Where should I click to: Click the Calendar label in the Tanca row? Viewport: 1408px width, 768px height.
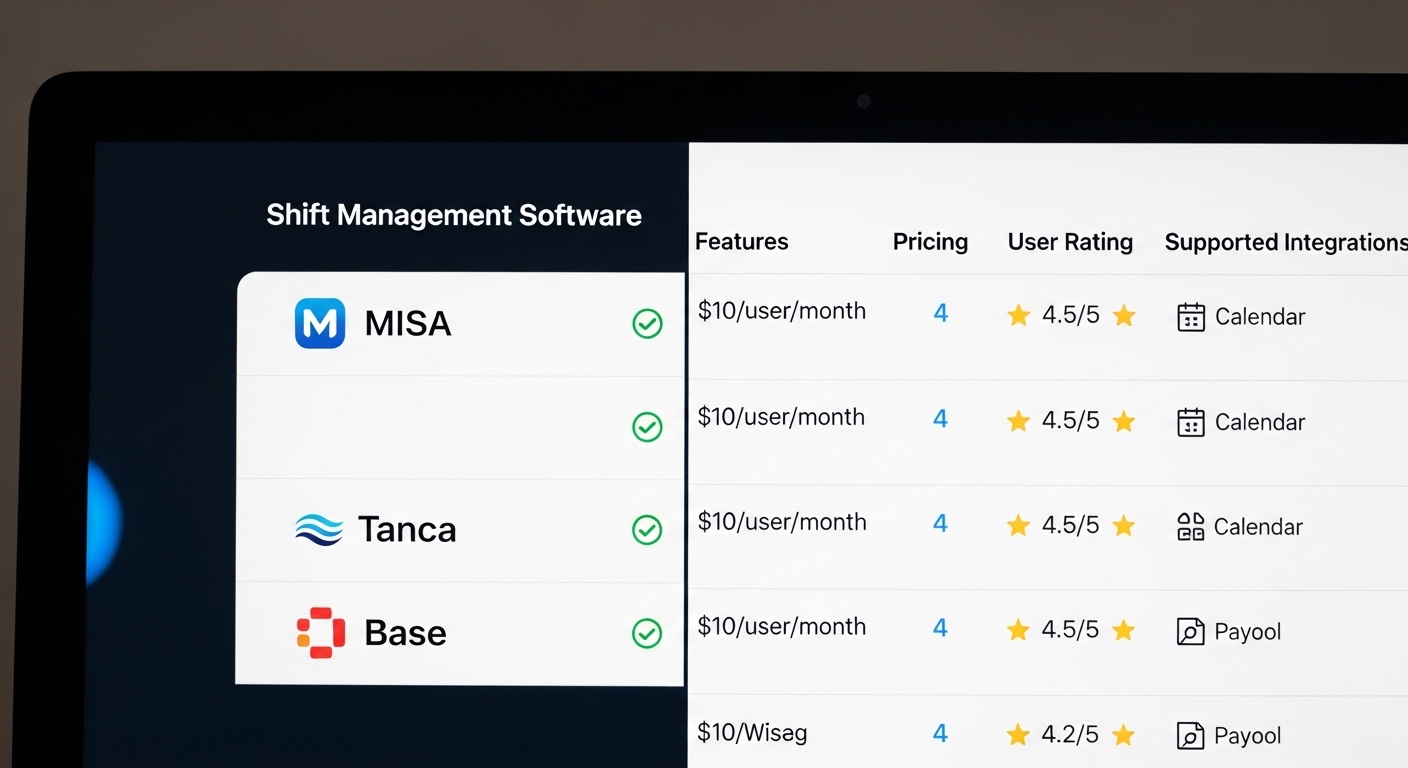click(x=1258, y=527)
